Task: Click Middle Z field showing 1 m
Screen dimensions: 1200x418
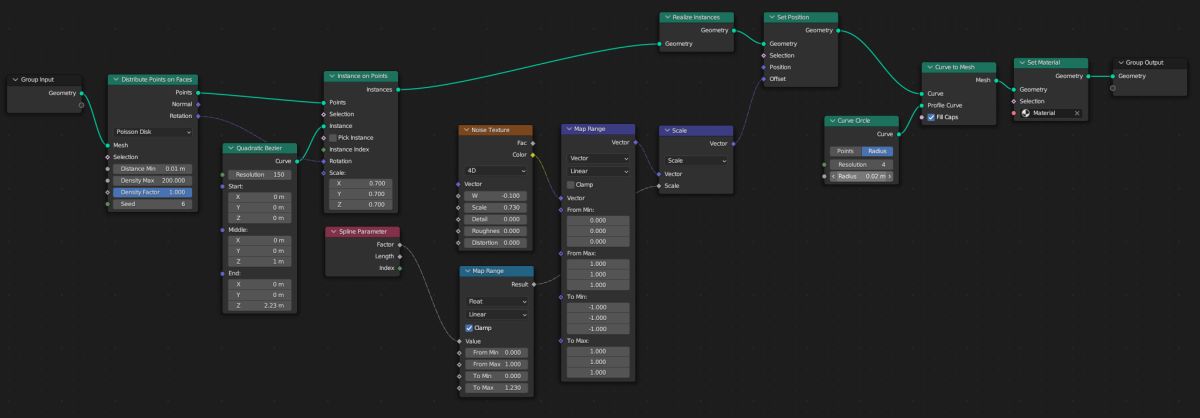Action: click(259, 262)
